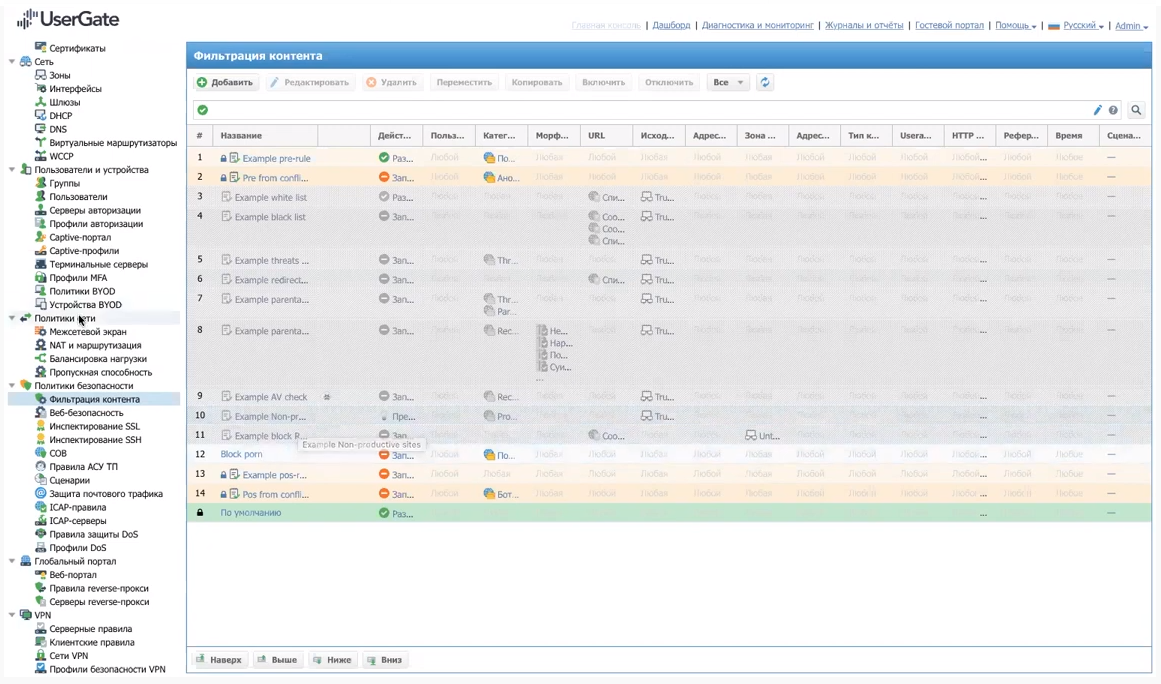Image resolution: width=1161 pixels, height=684 pixels.
Task: Collapse the Сеть tree section
Action: [12, 62]
